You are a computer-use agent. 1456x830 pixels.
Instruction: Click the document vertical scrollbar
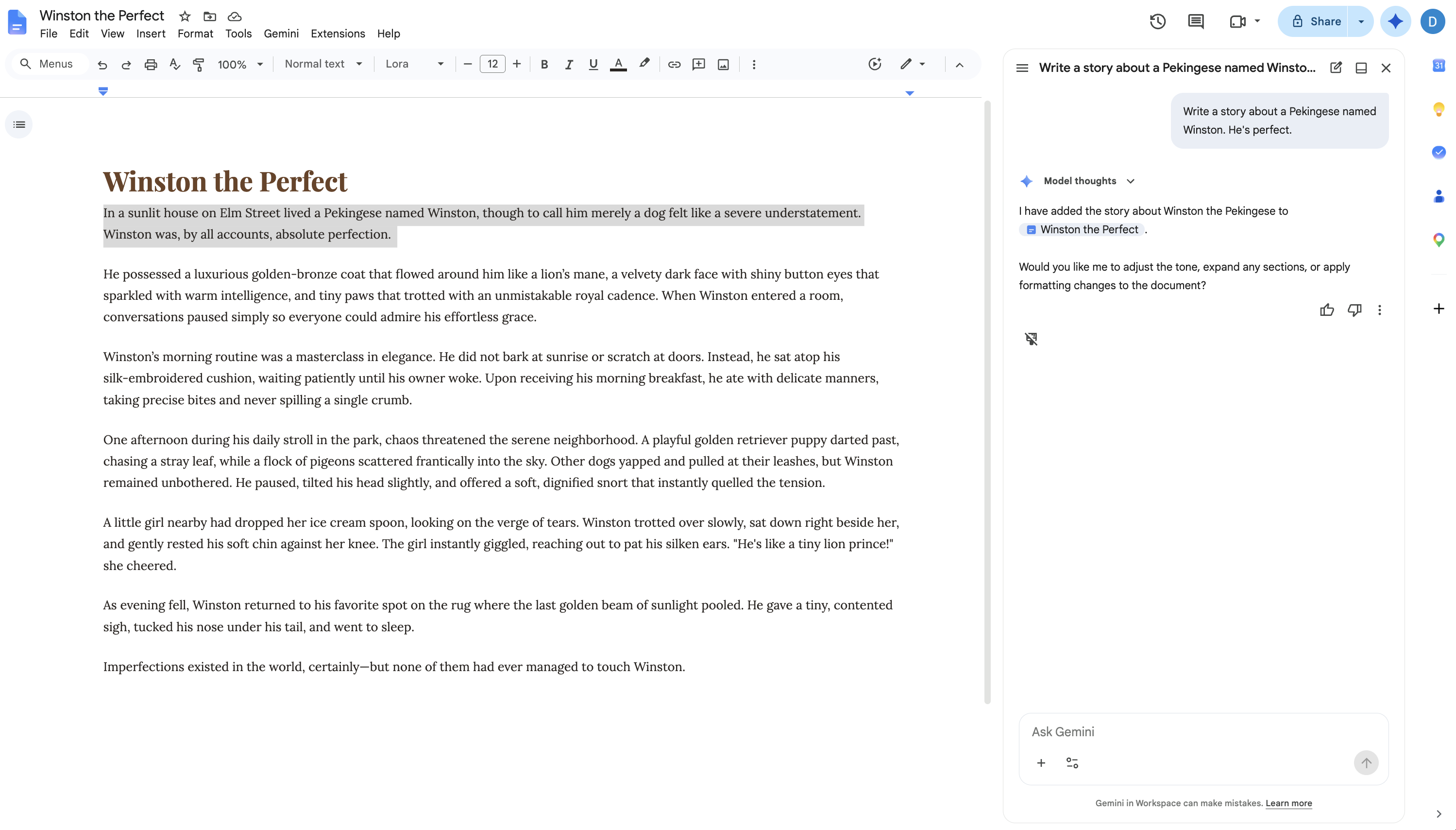[987, 402]
